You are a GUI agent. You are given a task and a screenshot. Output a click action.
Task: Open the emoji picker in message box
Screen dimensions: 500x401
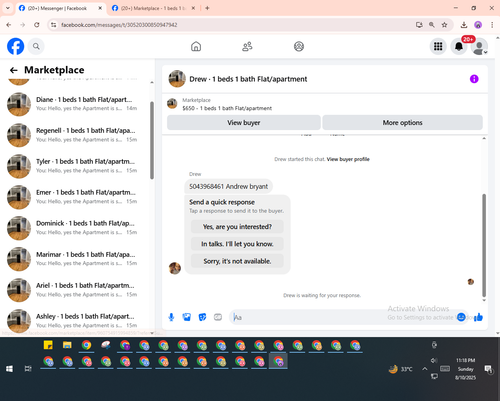tap(461, 317)
